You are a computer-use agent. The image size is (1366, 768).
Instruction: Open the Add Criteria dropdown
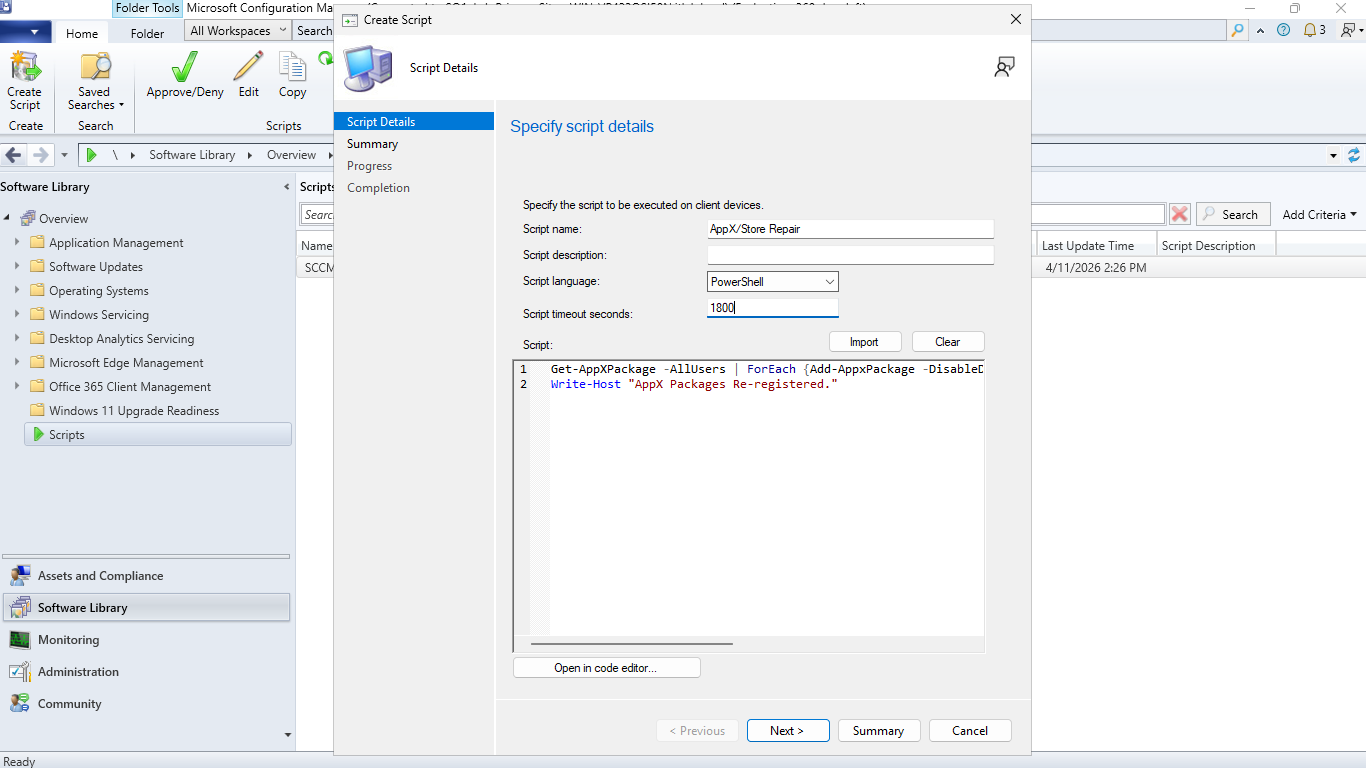pos(1319,214)
